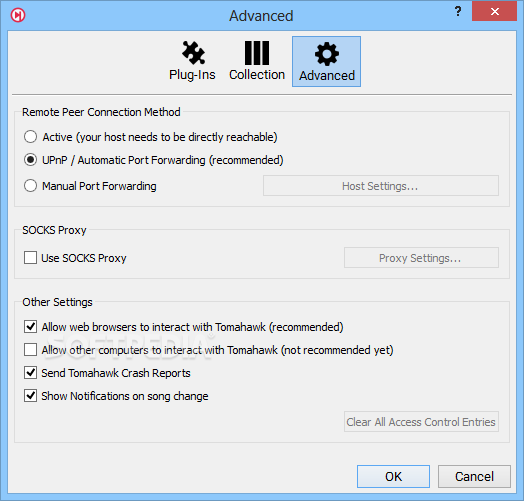Select Active connection method radio button
The height and width of the screenshot is (501, 524).
click(x=30, y=137)
